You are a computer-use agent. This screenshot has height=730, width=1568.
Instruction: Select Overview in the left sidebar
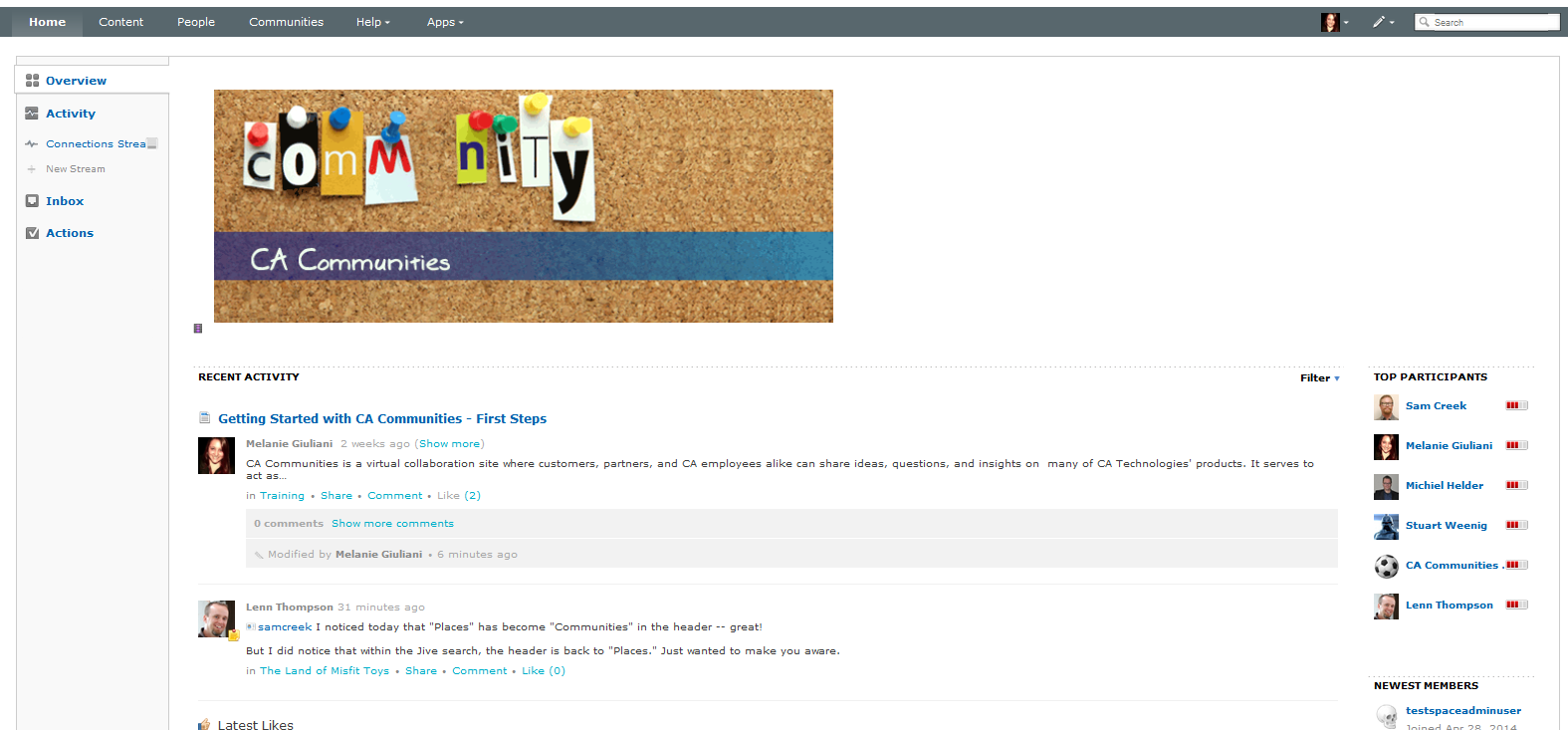(76, 81)
